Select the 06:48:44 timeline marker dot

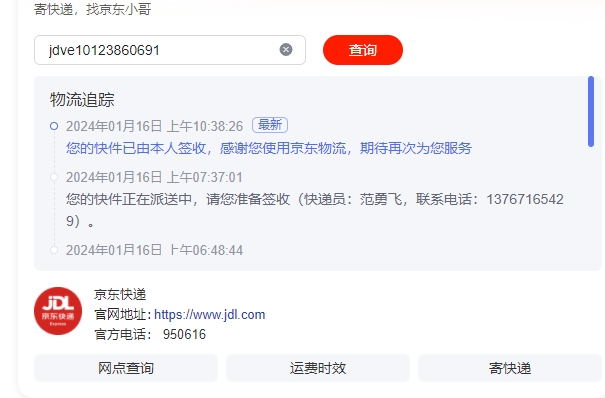pyautogui.click(x=54, y=250)
